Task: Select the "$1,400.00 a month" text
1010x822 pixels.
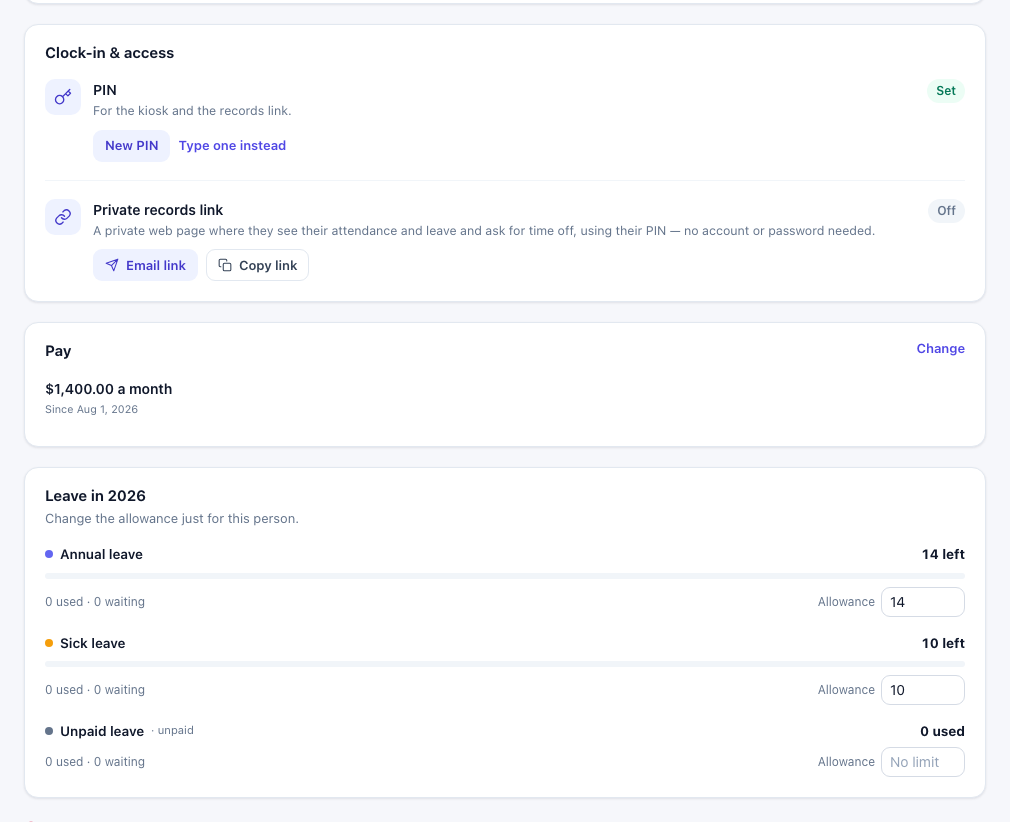Action: pyautogui.click(x=109, y=389)
